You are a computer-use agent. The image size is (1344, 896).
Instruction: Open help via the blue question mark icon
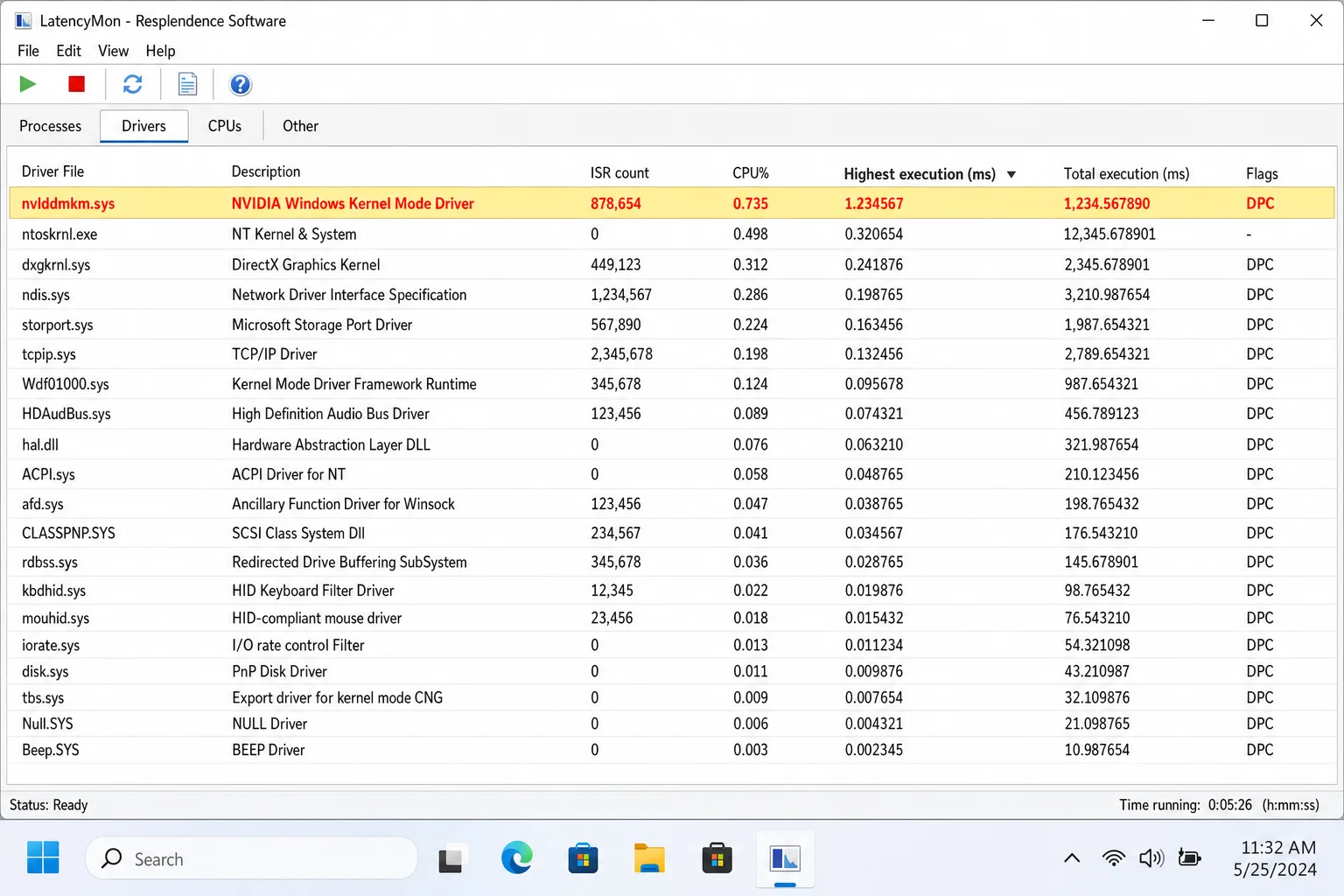coord(241,84)
